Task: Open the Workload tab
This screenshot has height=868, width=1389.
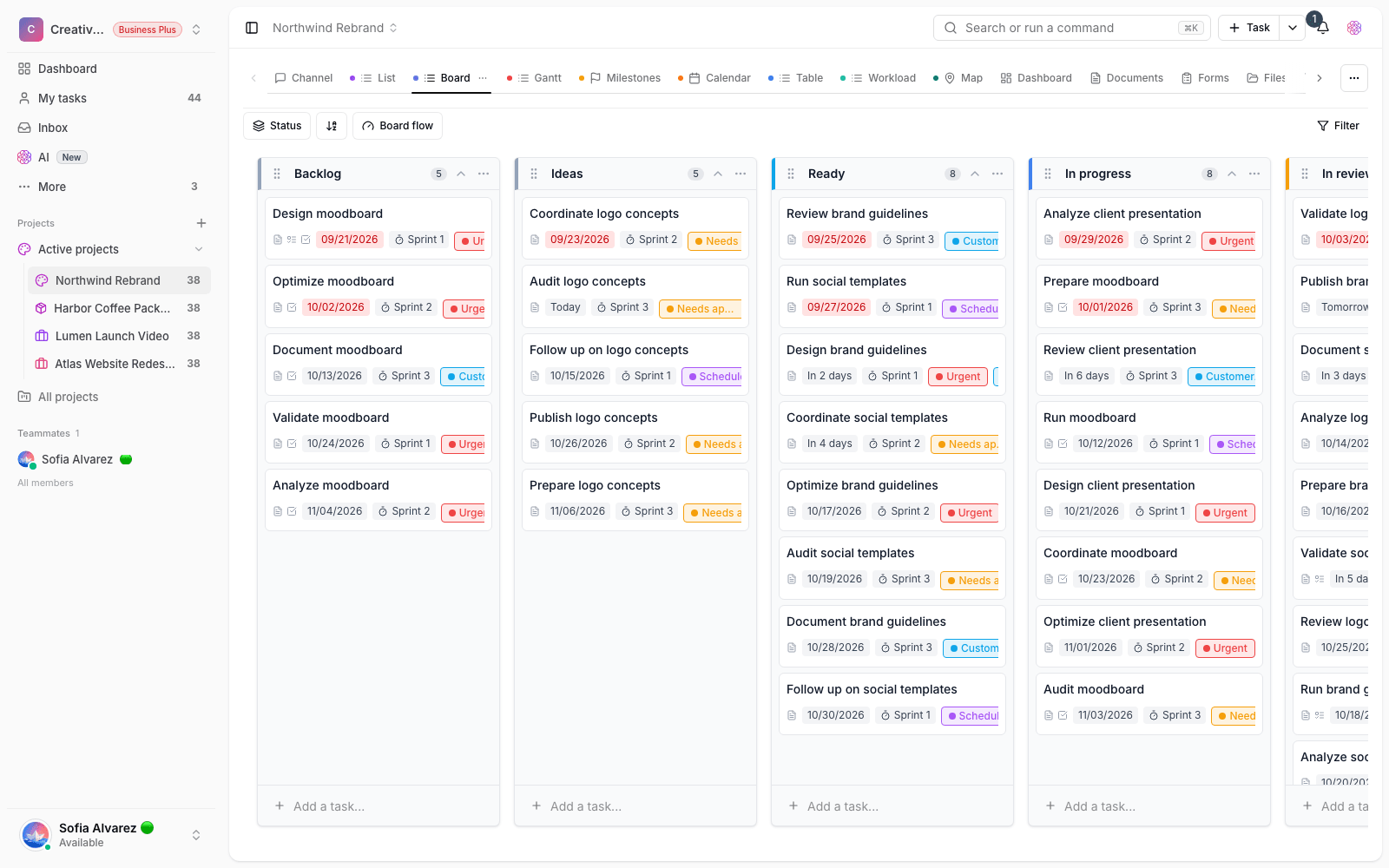Action: click(878, 78)
